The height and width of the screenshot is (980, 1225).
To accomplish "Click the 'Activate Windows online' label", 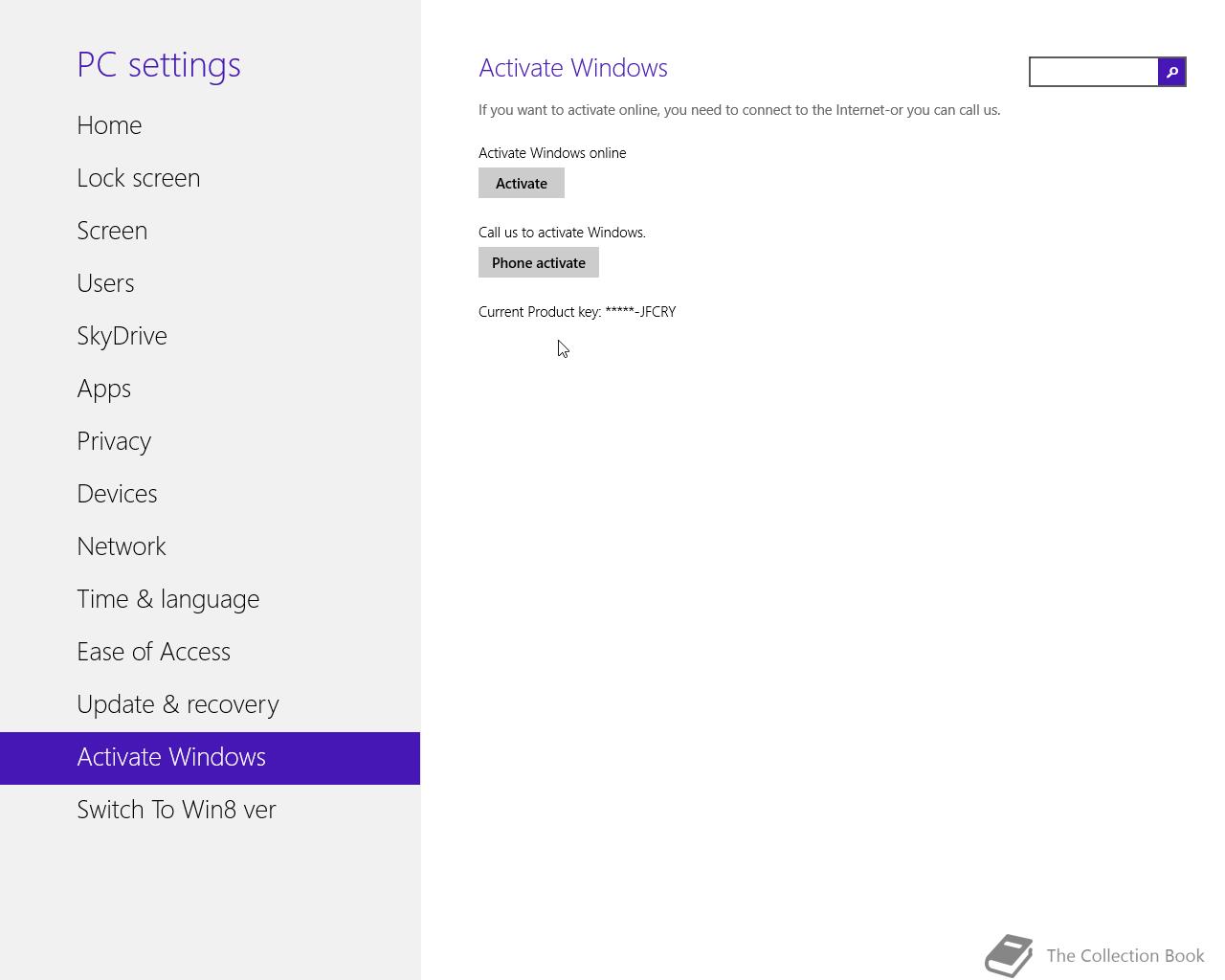I will point(552,153).
